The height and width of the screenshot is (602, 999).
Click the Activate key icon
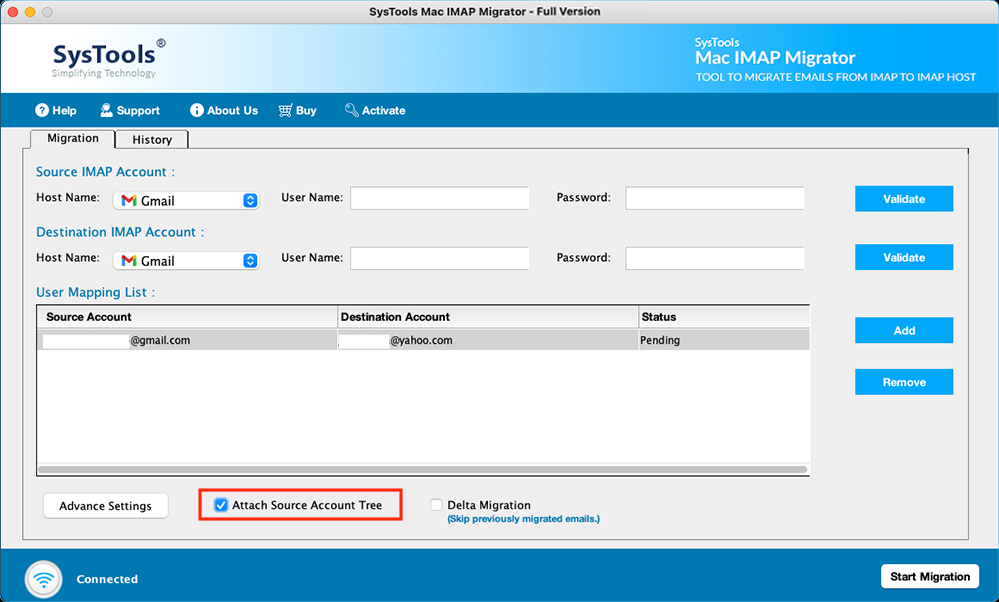[x=351, y=110]
